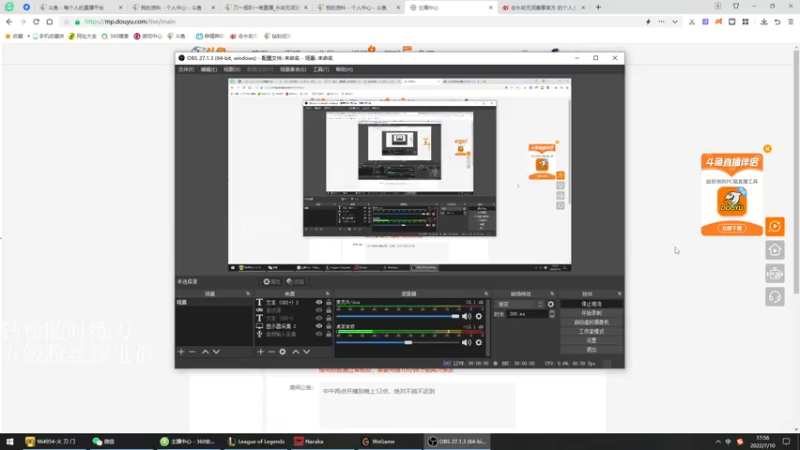Open the 帮助(H) menu in OBS
The height and width of the screenshot is (450, 800).
coord(344,69)
